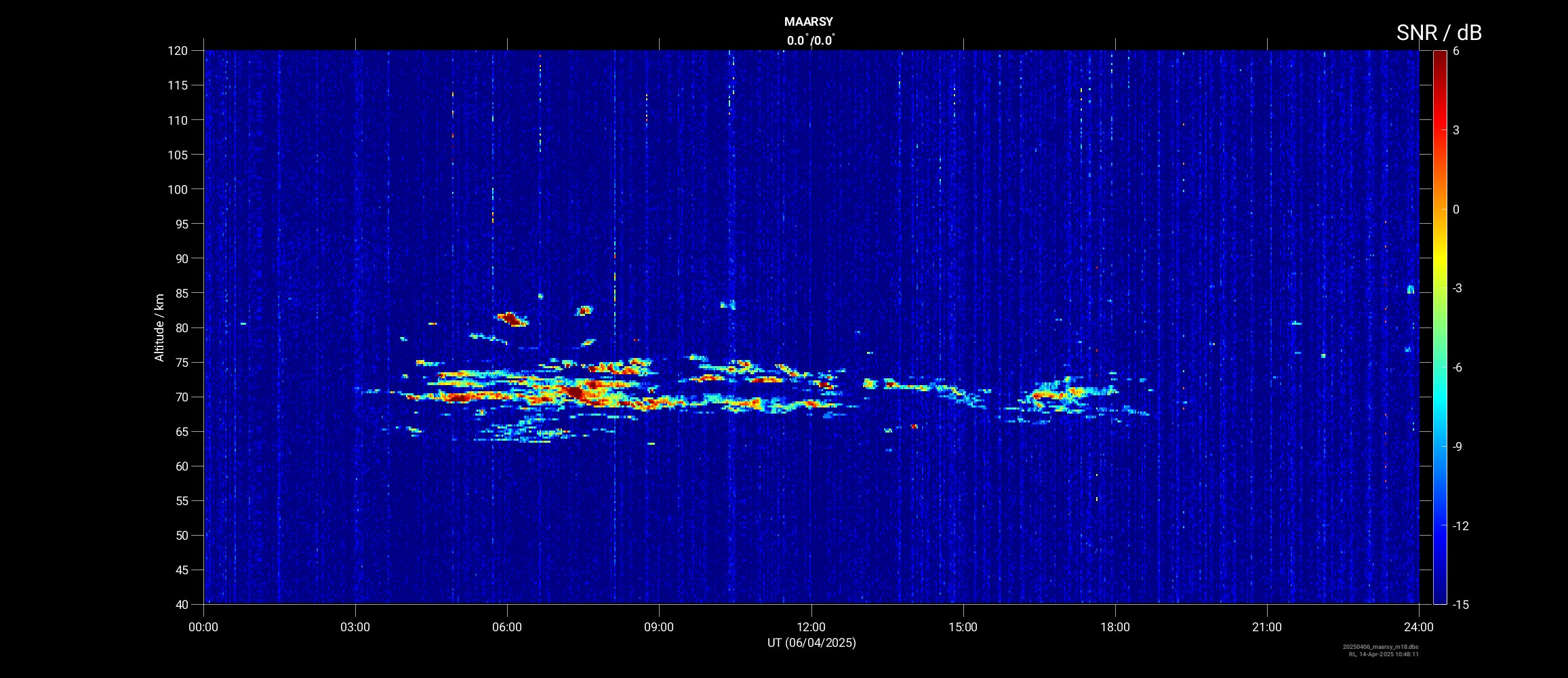Click the altitude tick label 50
The height and width of the screenshot is (678, 1568).
click(x=181, y=535)
